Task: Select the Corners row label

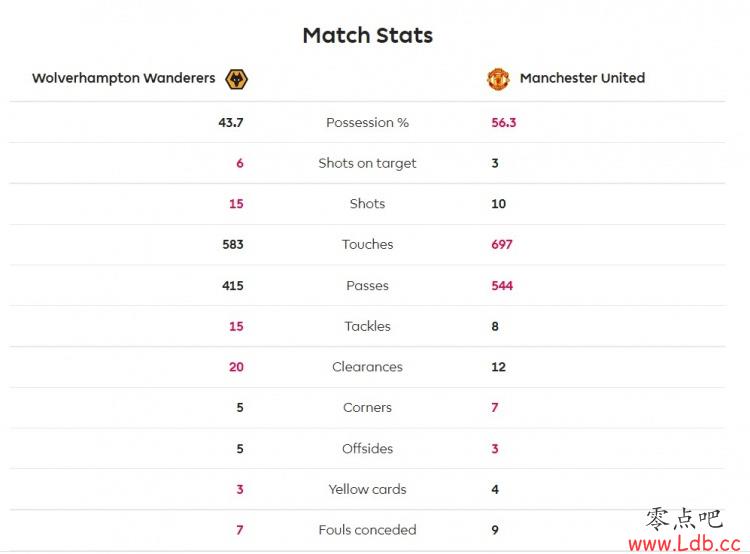Action: click(x=367, y=408)
